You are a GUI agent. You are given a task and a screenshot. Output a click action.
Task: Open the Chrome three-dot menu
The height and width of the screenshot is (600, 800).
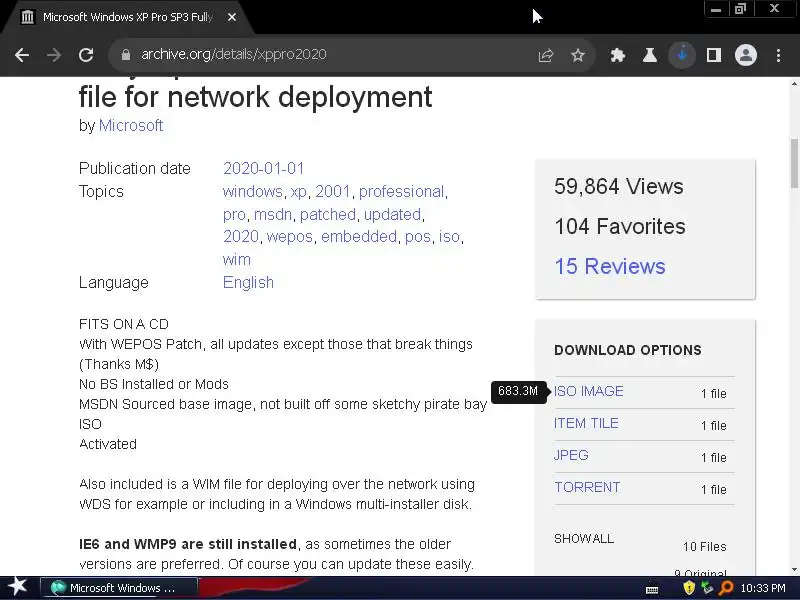point(778,55)
